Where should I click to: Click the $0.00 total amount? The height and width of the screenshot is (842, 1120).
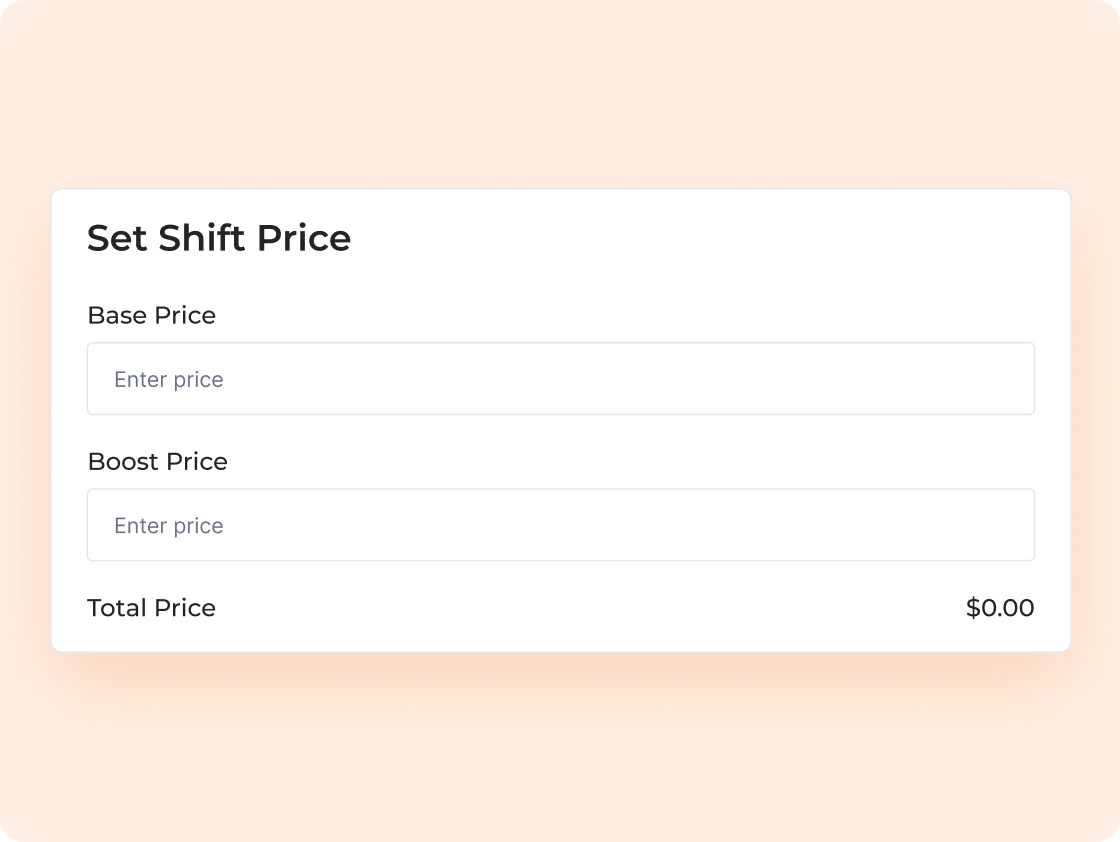pyautogui.click(x=1000, y=608)
